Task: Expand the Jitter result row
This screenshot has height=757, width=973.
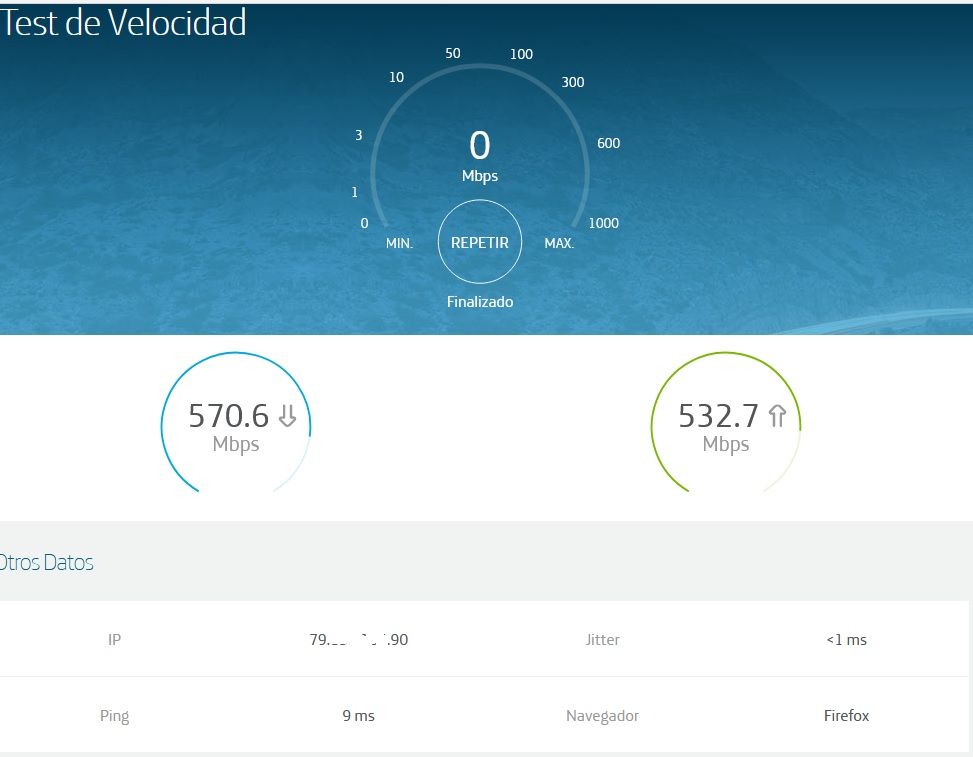Action: click(x=602, y=639)
